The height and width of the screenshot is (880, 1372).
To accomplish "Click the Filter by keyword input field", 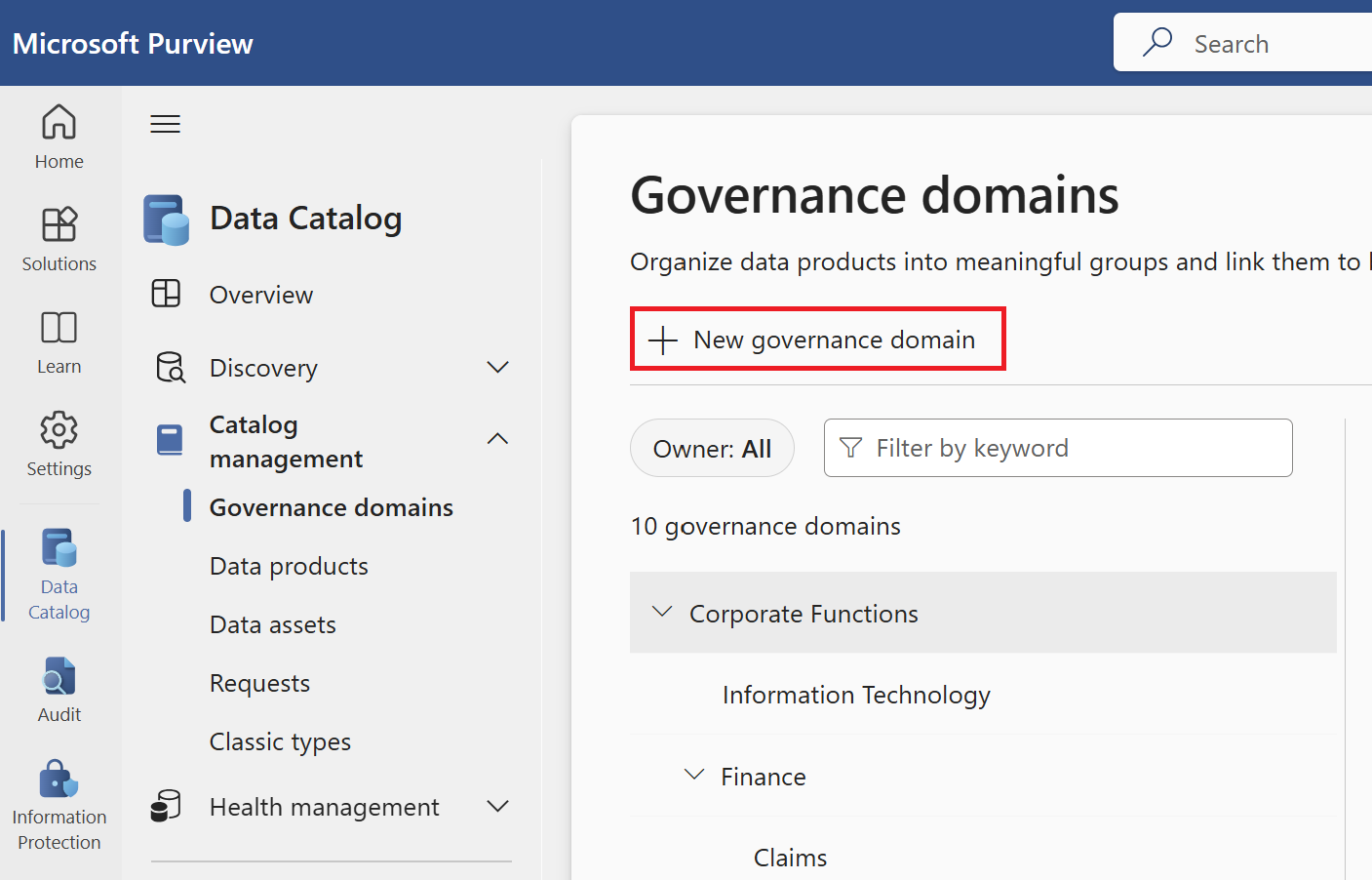I will [x=1058, y=448].
